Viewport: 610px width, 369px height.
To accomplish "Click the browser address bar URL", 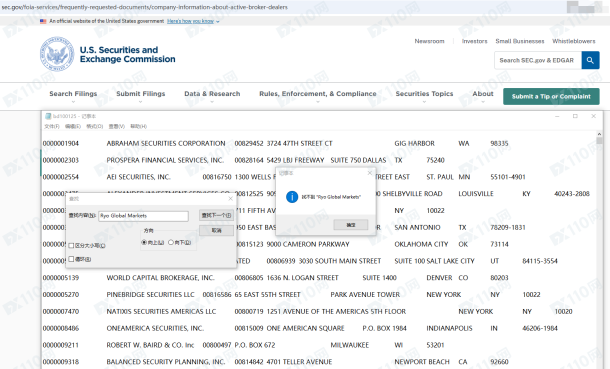I will (x=145, y=7).
